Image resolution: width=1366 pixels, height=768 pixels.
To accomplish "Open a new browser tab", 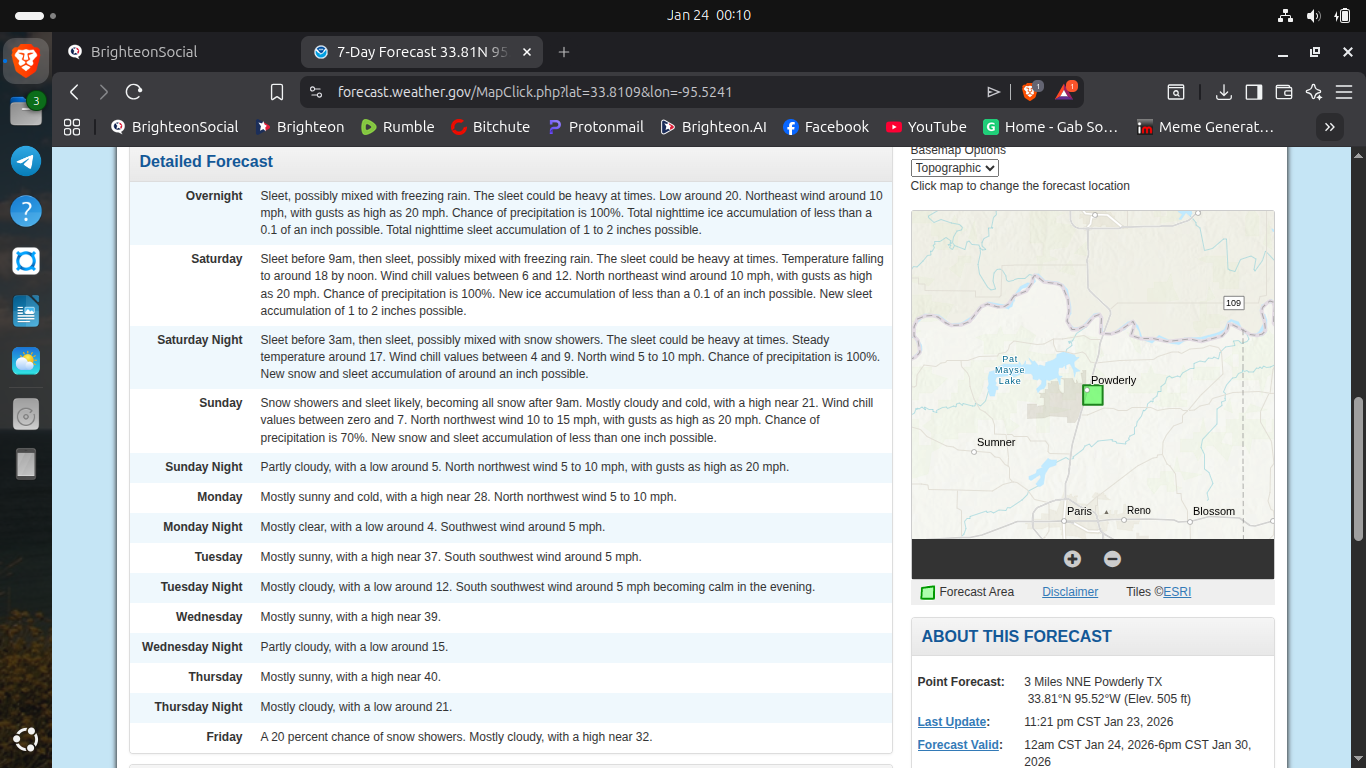I will (564, 52).
